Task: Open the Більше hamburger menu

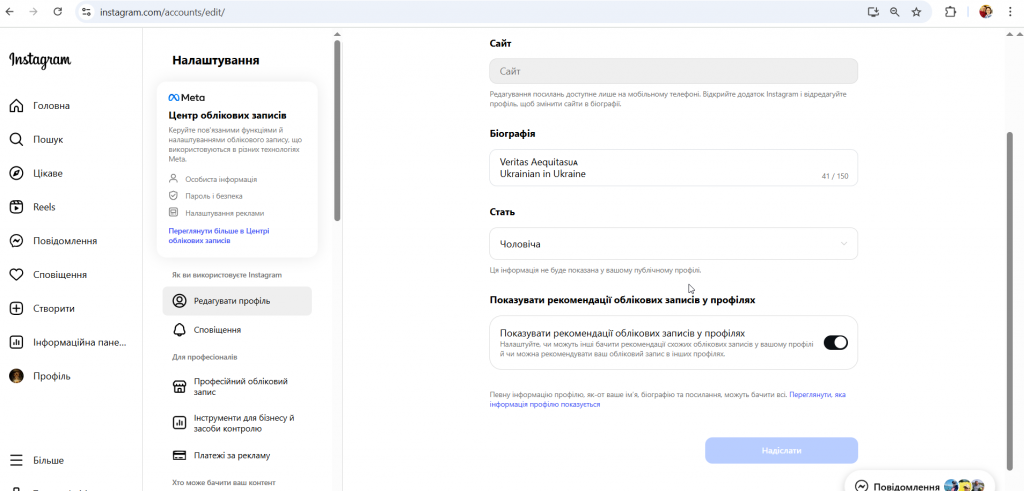Action: [x=16, y=461]
